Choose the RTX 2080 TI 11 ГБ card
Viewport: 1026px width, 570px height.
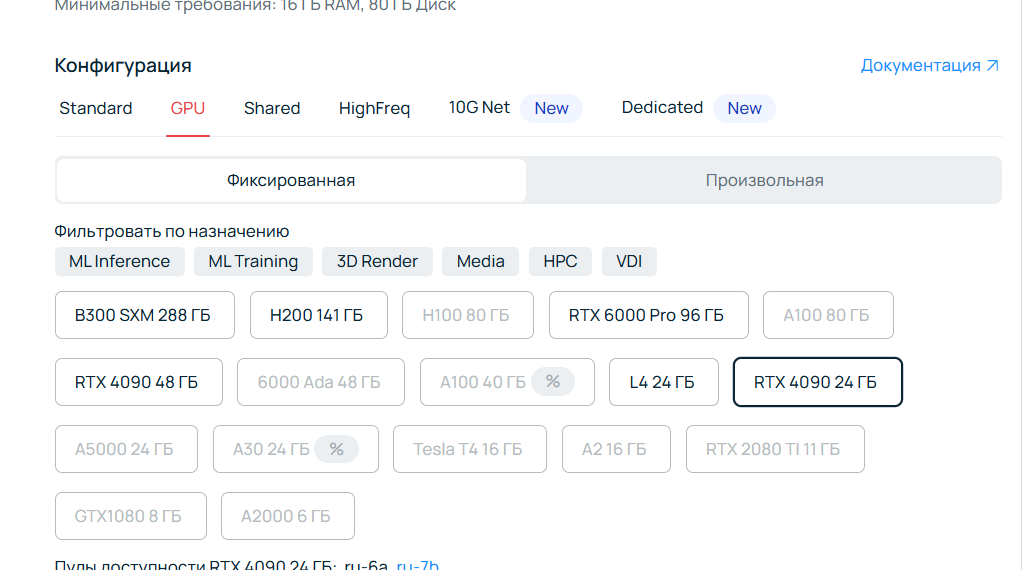(775, 449)
